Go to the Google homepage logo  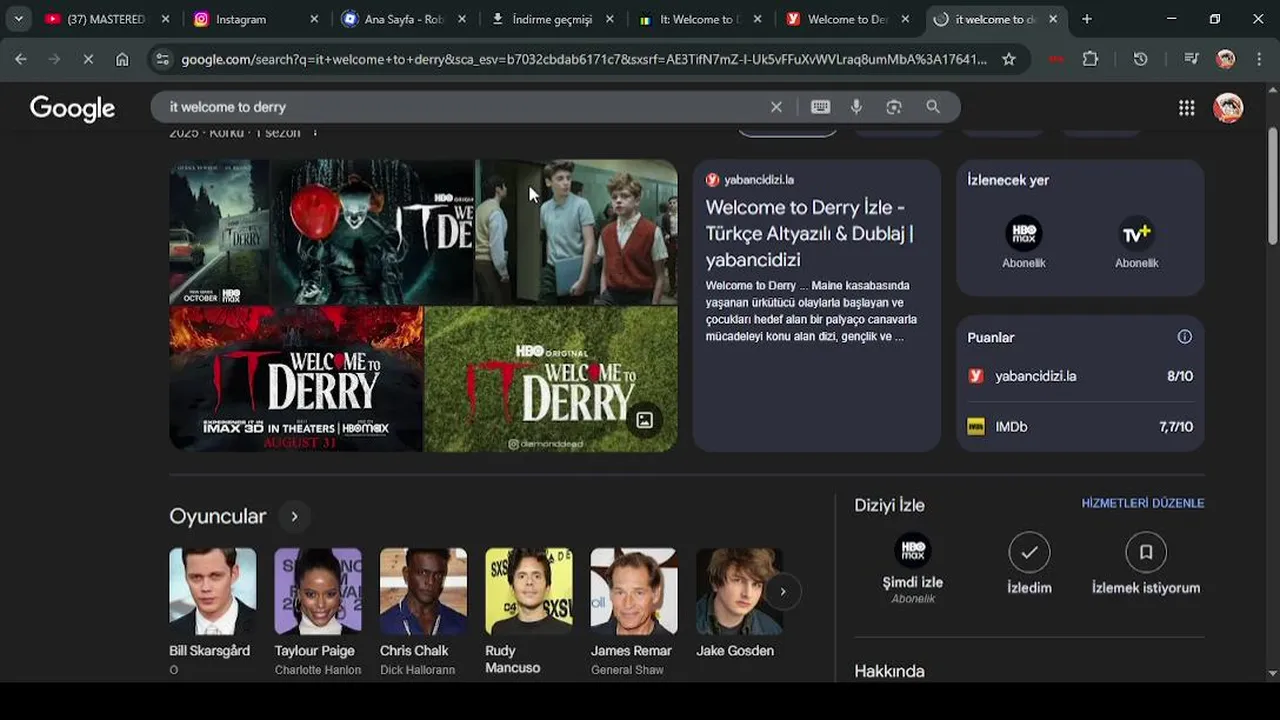pos(72,108)
